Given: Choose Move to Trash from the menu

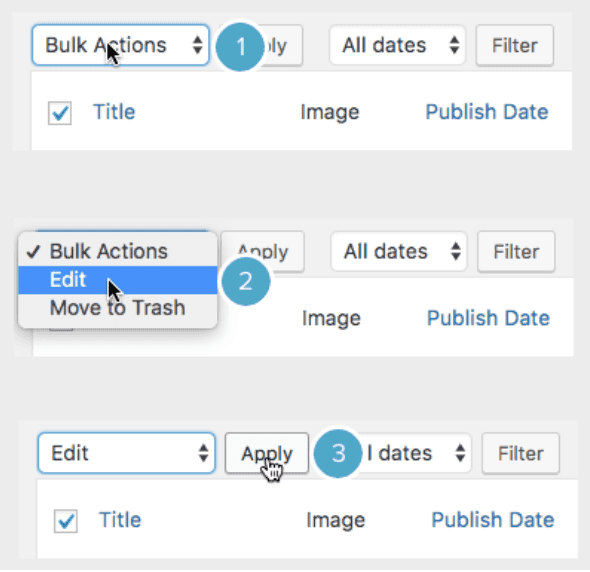Looking at the screenshot, I should coord(118,308).
